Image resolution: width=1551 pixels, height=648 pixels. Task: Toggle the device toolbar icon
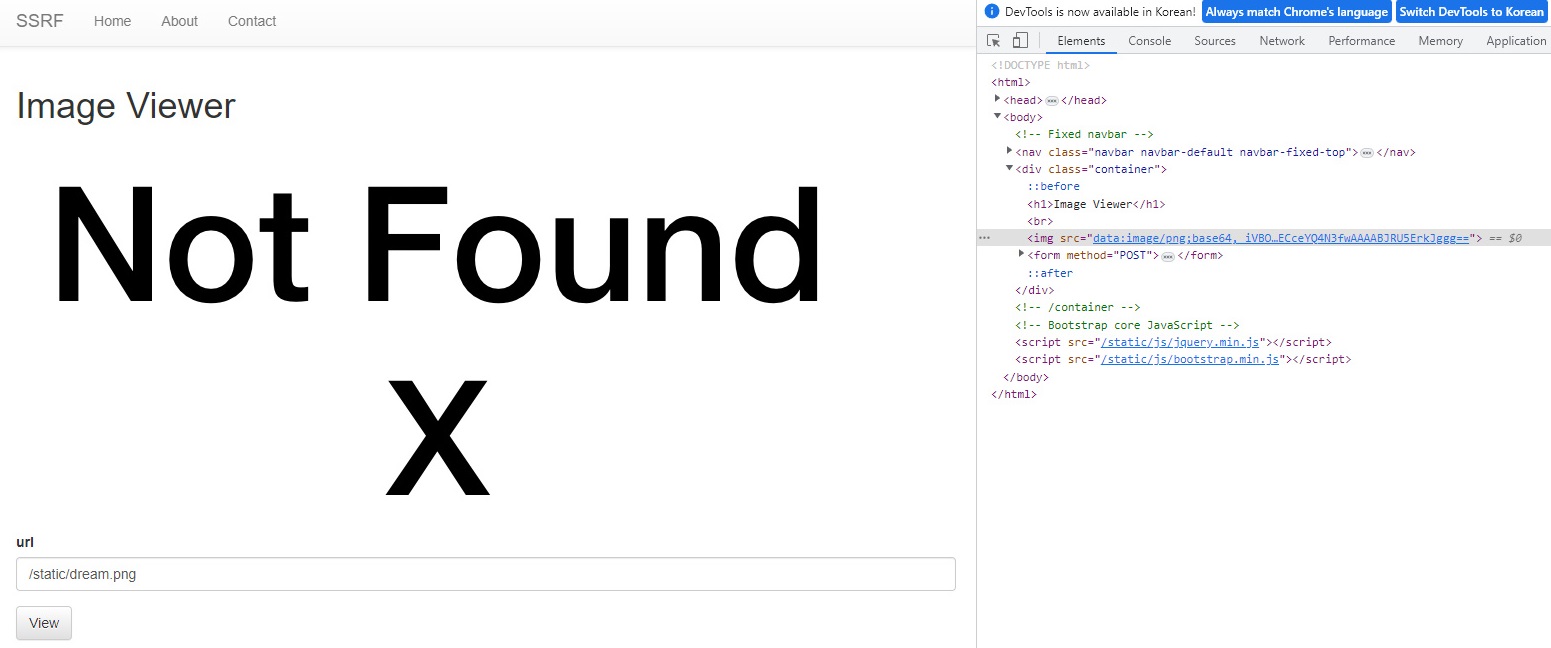click(x=1020, y=41)
